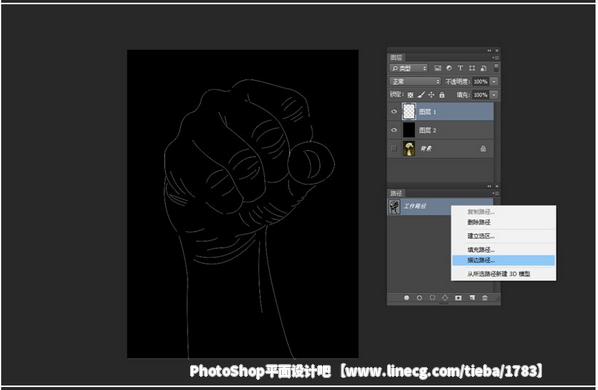Click fill path with foreground color icon
This screenshot has height=390, width=598.
(x=407, y=298)
